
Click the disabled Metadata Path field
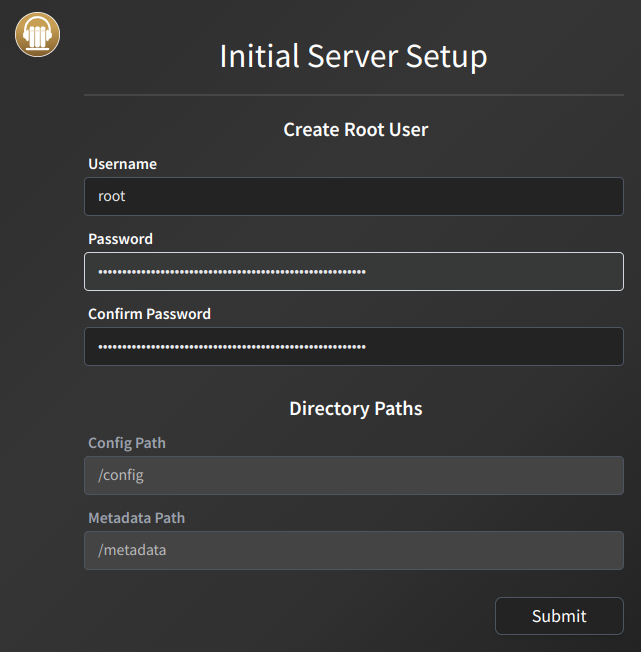click(353, 550)
